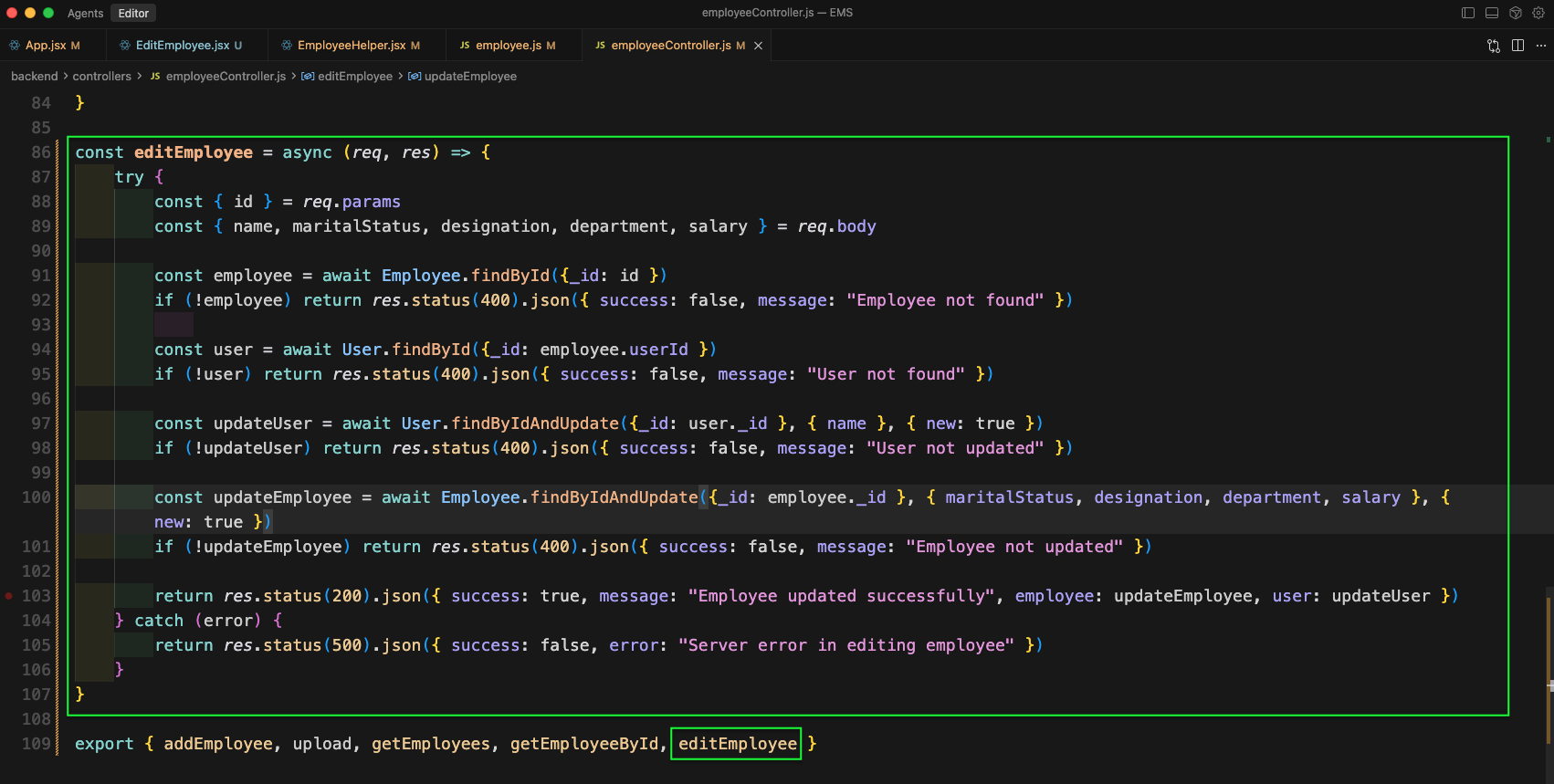This screenshot has width=1554, height=784.
Task: Click the JS file icon in breadcrumb
Action: [155, 77]
